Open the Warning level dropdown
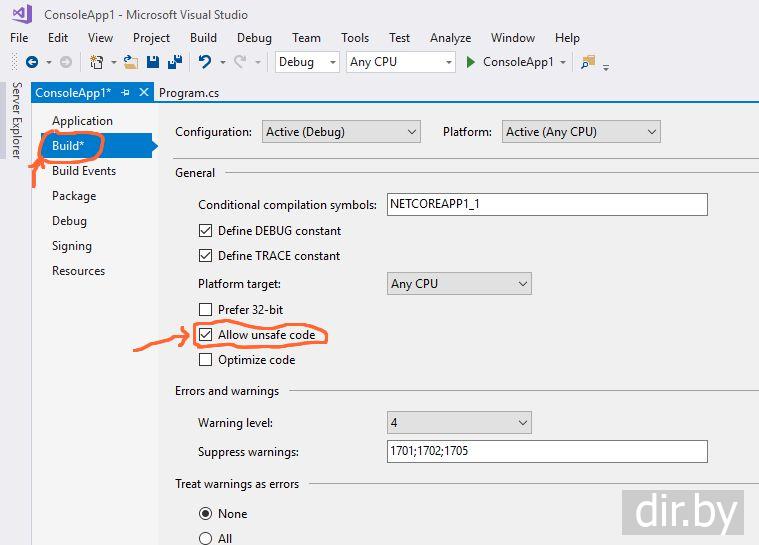This screenshot has height=545, width=759. (x=459, y=423)
